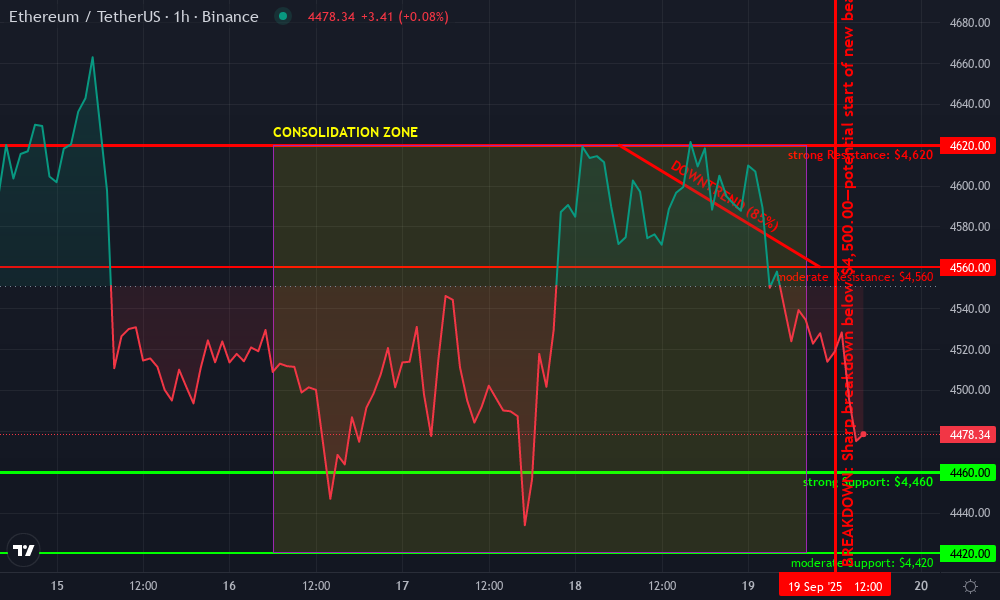Viewport: 1000px width, 600px height.
Task: Click the 4640.00 price scale label
Action: [x=969, y=104]
